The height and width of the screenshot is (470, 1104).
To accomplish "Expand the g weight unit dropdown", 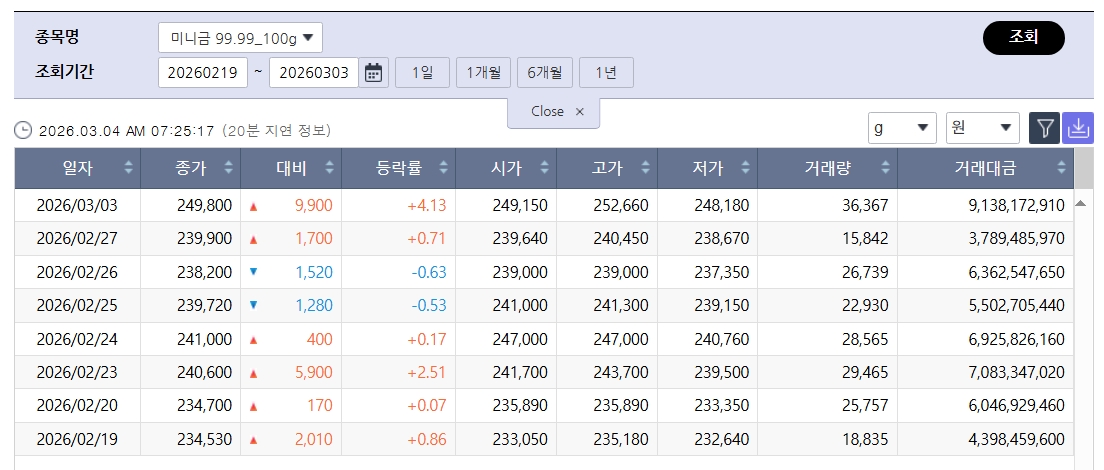I will pos(902,128).
